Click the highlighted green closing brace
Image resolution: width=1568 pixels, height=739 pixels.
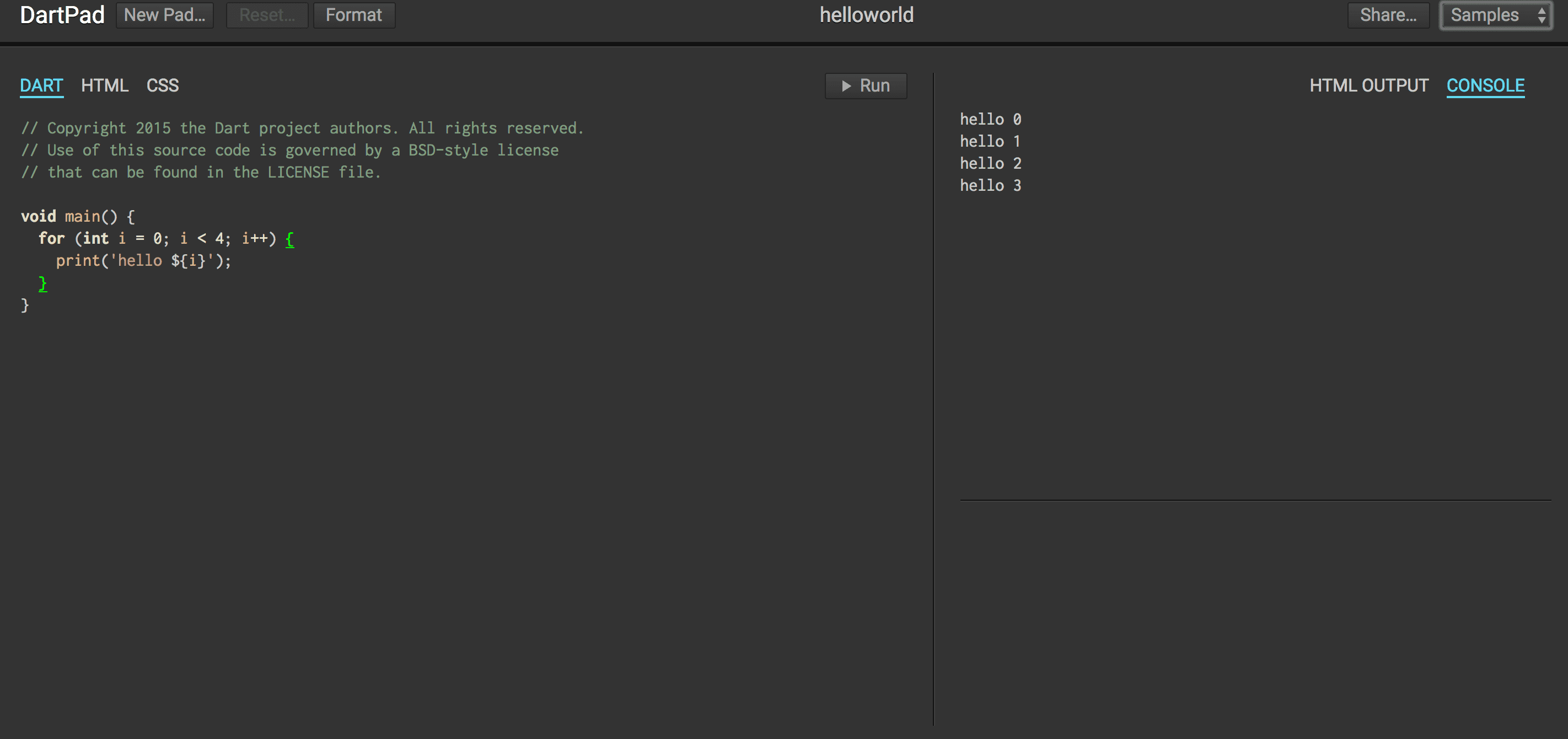pyautogui.click(x=42, y=283)
